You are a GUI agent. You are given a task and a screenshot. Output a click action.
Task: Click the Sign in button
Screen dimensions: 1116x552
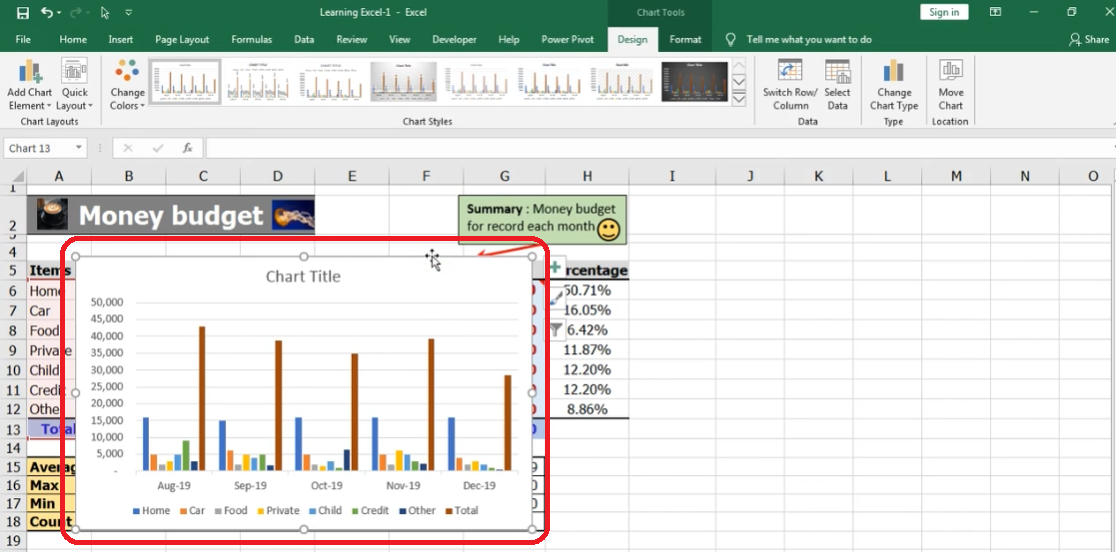[943, 12]
